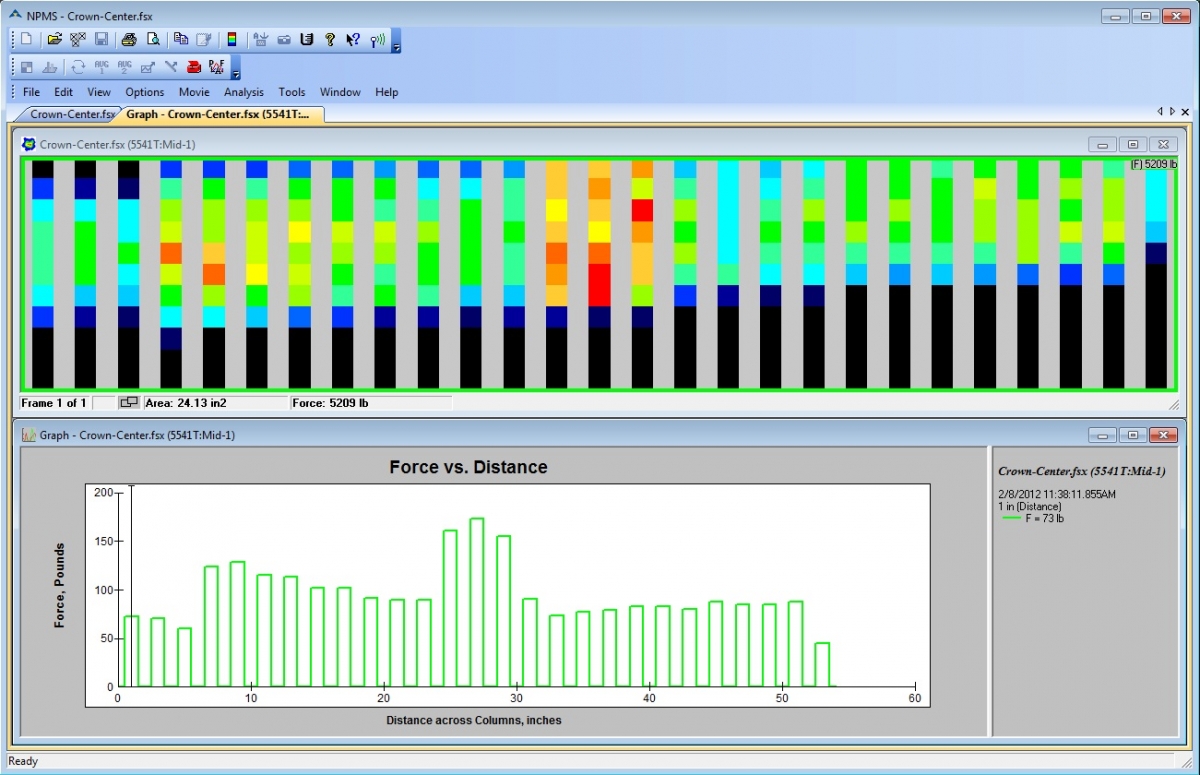The image size is (1200, 775).
Task: Expand the top toolbar overflow arrow
Action: (x=396, y=46)
